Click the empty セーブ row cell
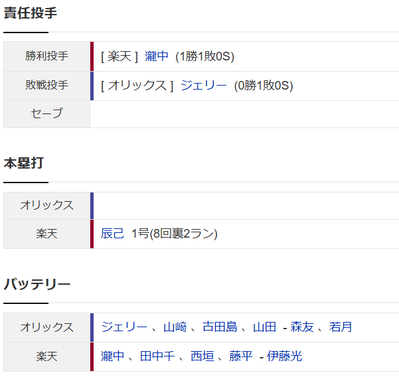The width and height of the screenshot is (399, 377). [x=244, y=114]
